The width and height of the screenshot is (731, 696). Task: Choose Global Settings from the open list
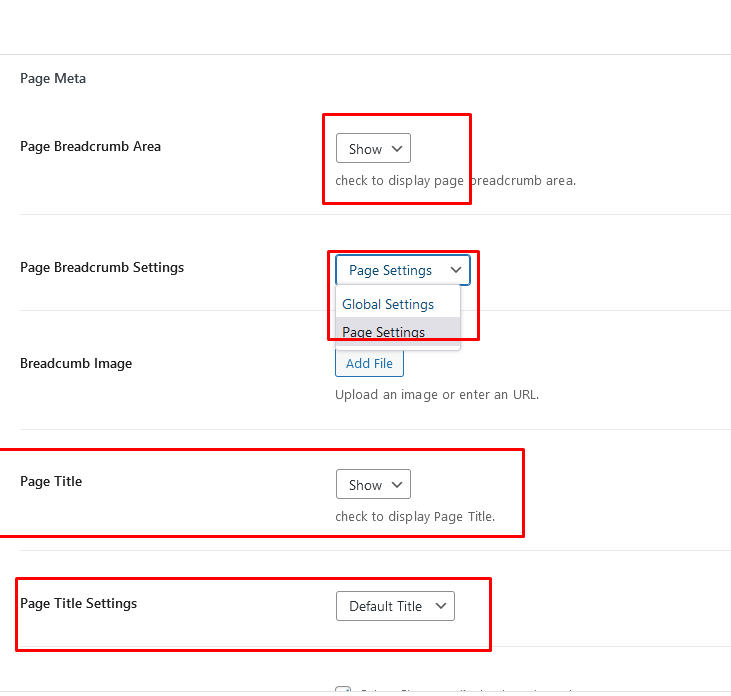[x=388, y=304]
